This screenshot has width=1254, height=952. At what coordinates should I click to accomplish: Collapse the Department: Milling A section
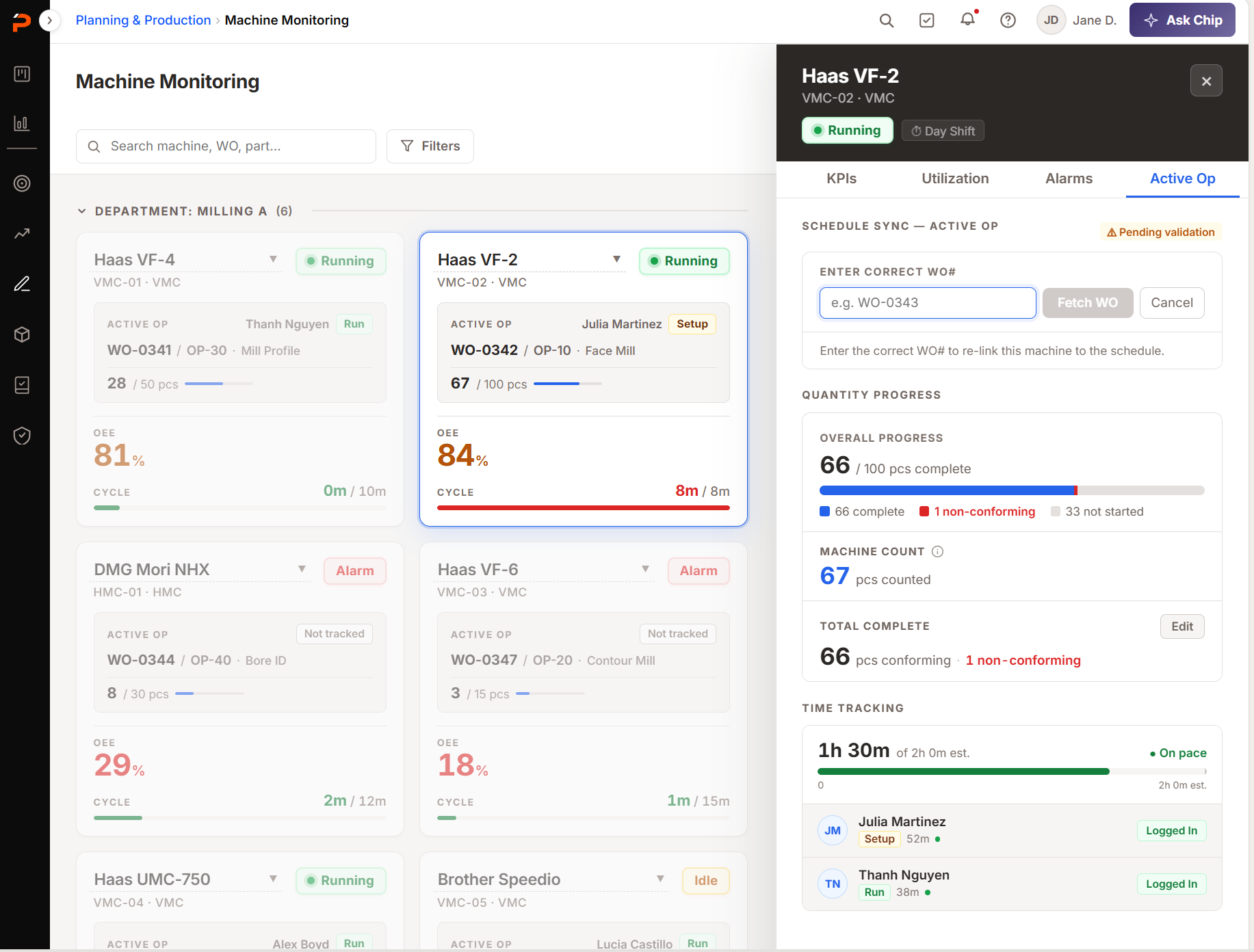[x=82, y=211]
